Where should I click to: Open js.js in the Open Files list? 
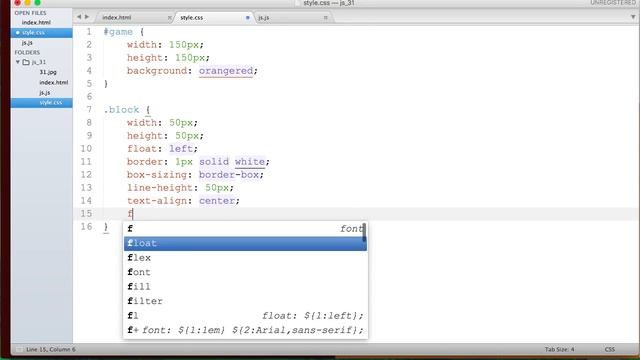(x=27, y=42)
